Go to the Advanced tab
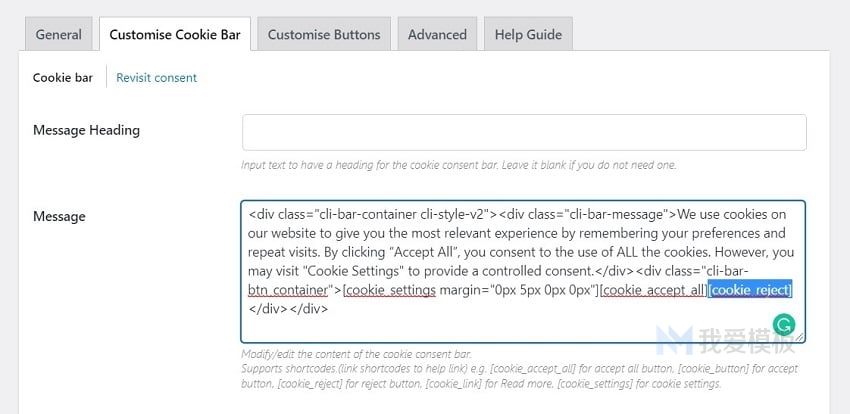 tap(437, 35)
